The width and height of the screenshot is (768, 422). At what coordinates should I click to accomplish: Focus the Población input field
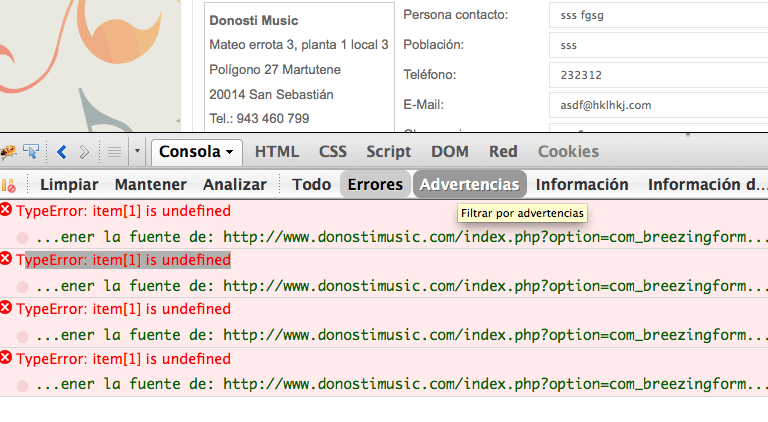pos(658,45)
